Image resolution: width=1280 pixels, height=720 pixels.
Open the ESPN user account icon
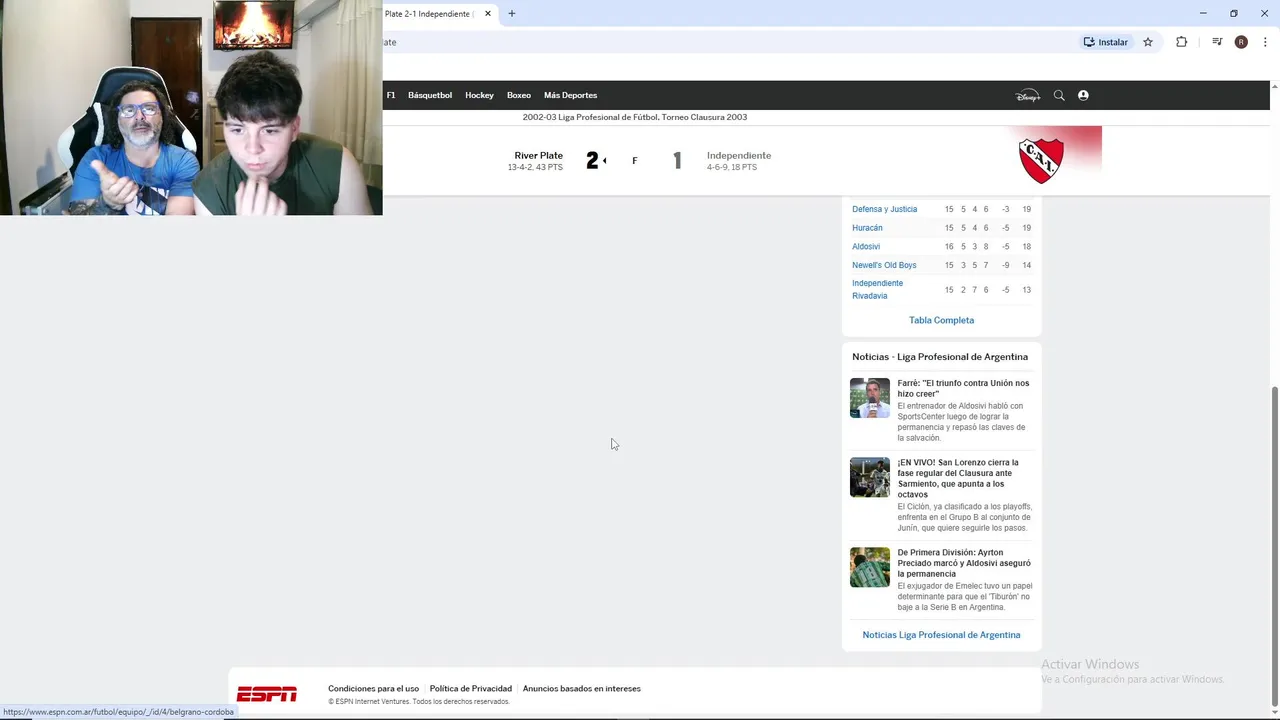tap(1083, 95)
